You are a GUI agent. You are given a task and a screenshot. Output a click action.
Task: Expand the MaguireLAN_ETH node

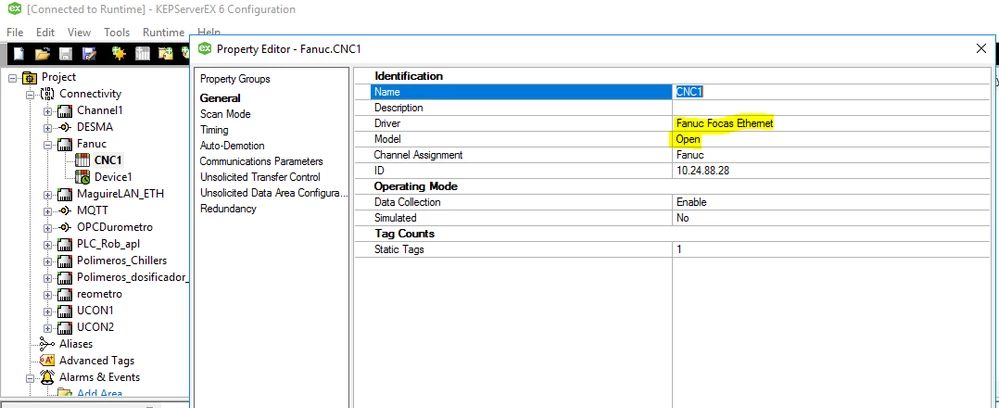[x=48, y=194]
